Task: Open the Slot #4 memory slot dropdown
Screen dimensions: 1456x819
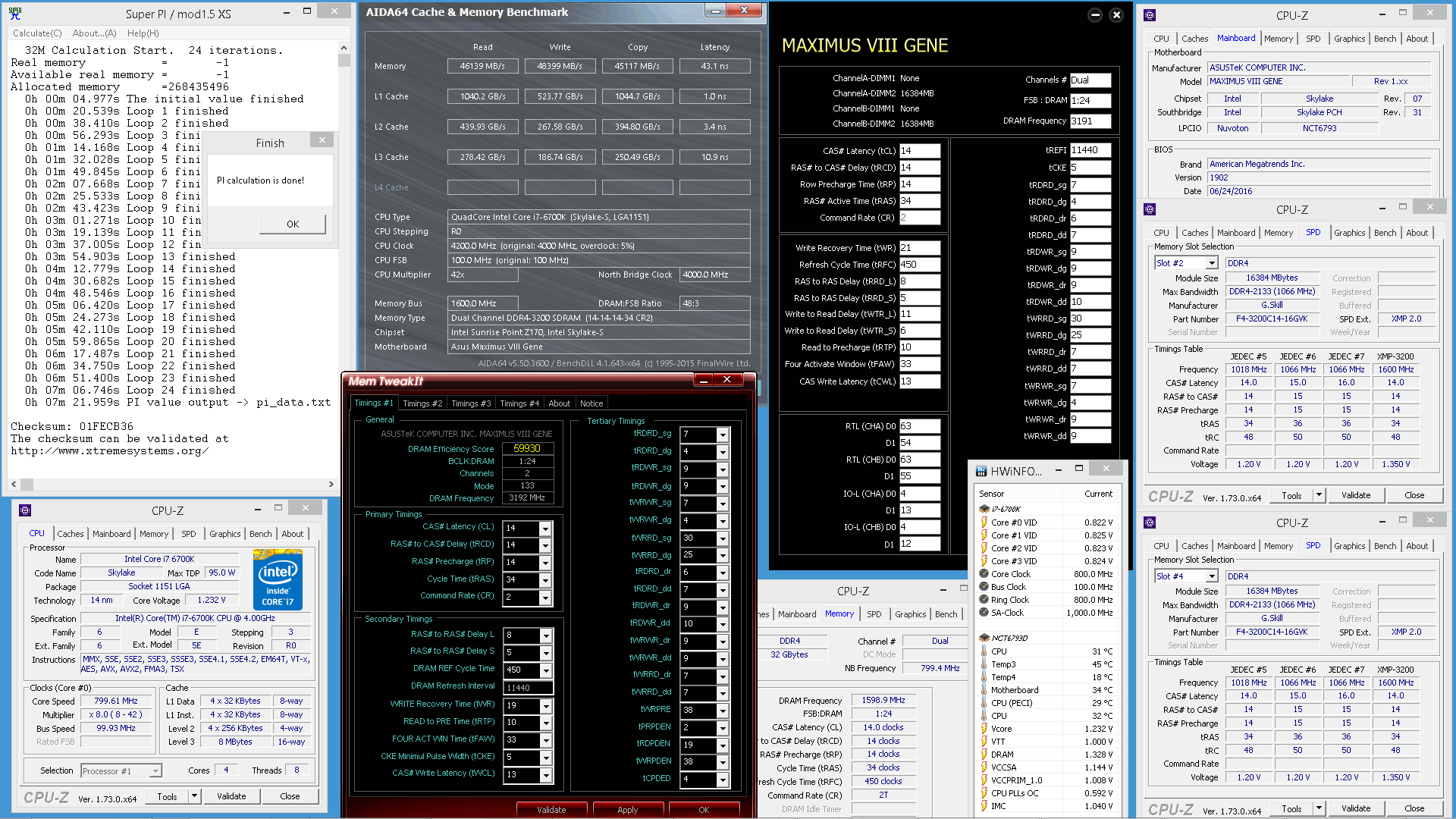Action: coord(1212,576)
